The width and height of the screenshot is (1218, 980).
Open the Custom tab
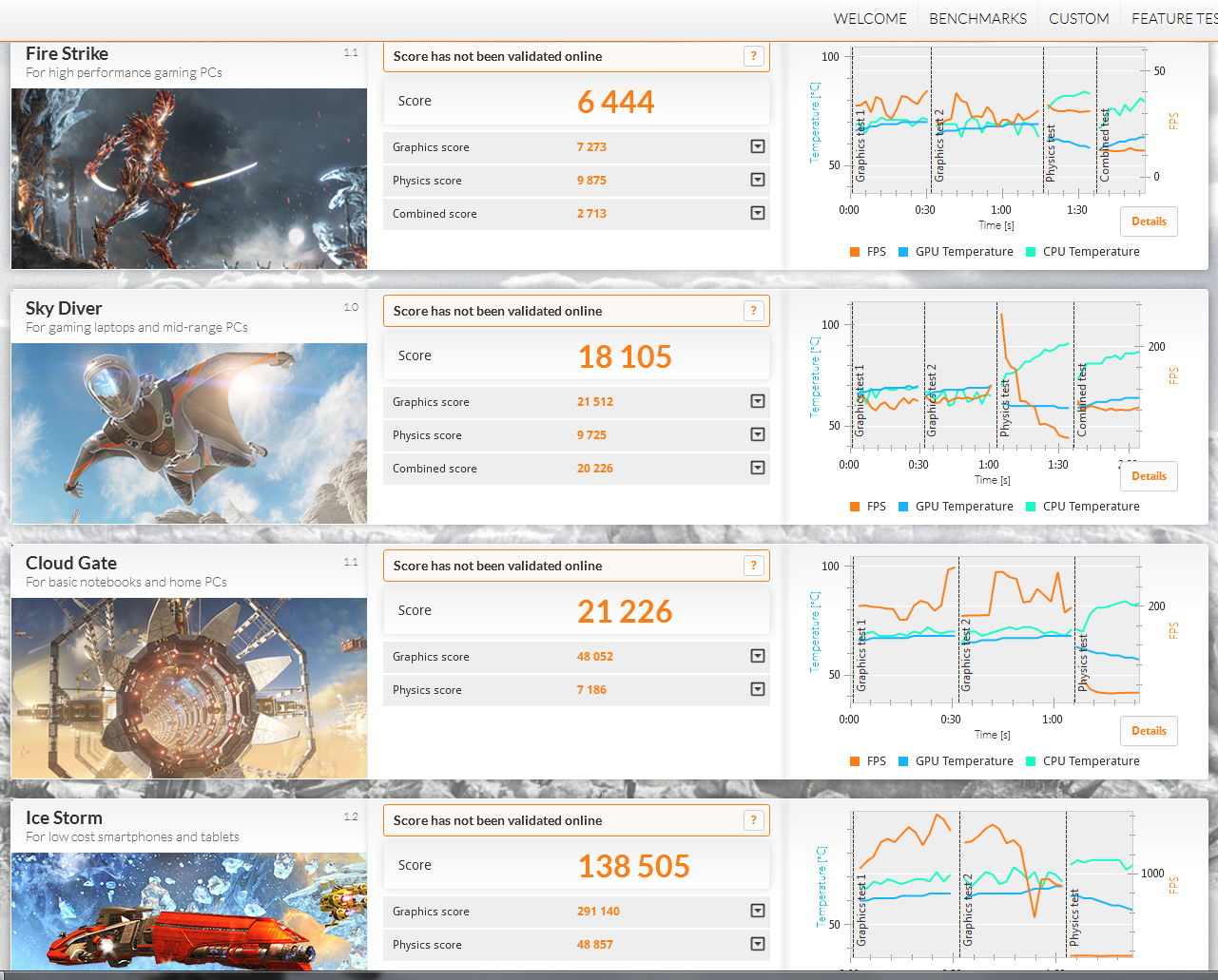pos(1078,19)
